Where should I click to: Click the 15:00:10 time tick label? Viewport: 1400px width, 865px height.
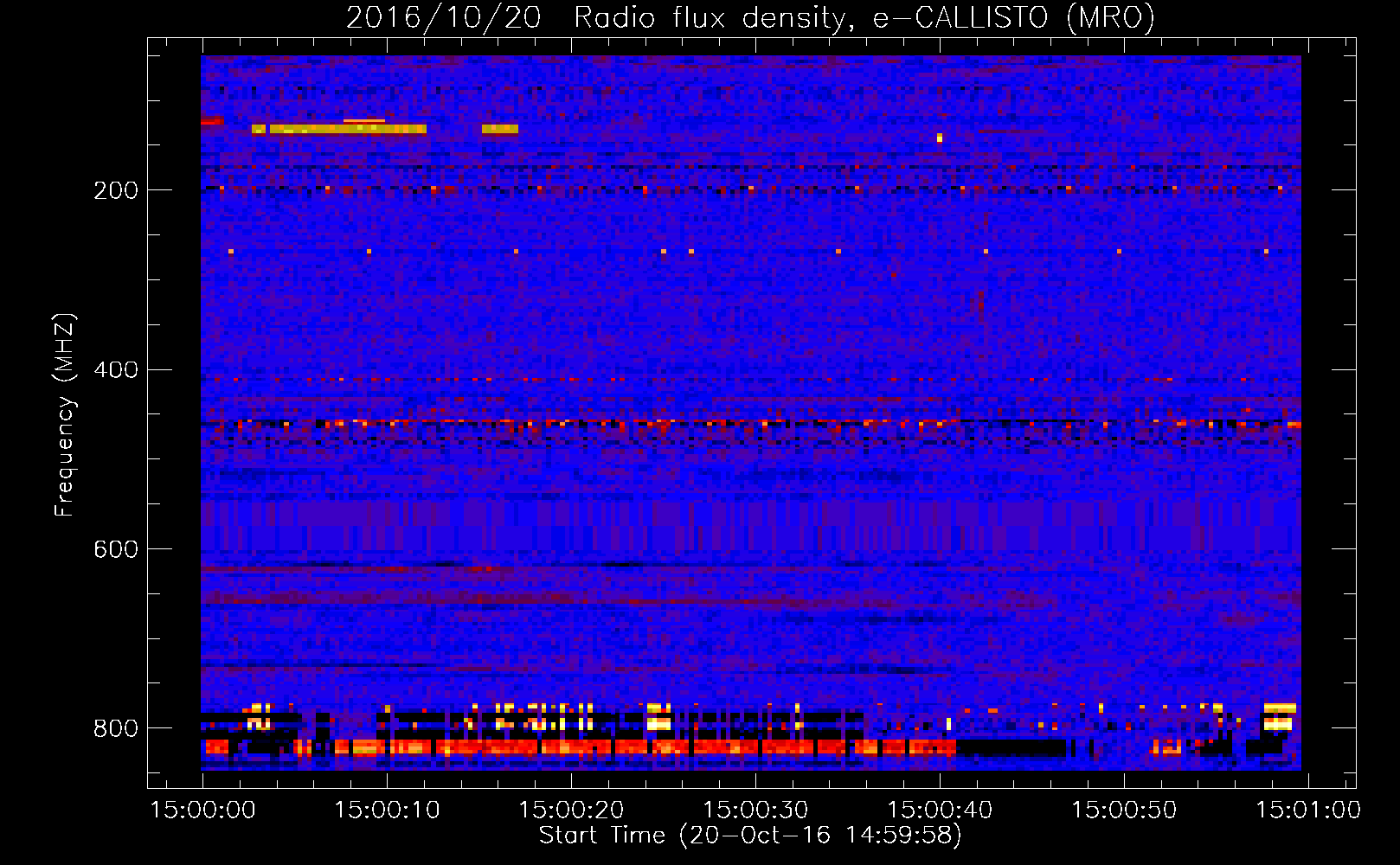[387, 811]
